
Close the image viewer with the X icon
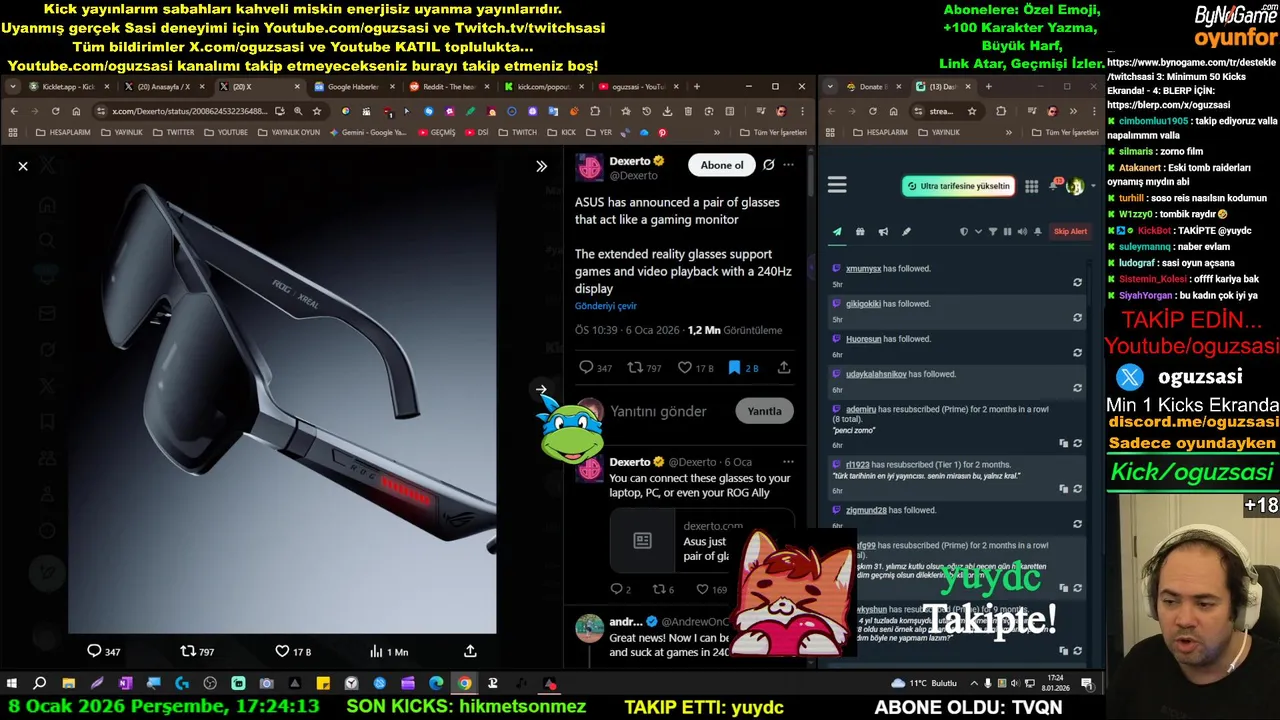pyautogui.click(x=23, y=166)
